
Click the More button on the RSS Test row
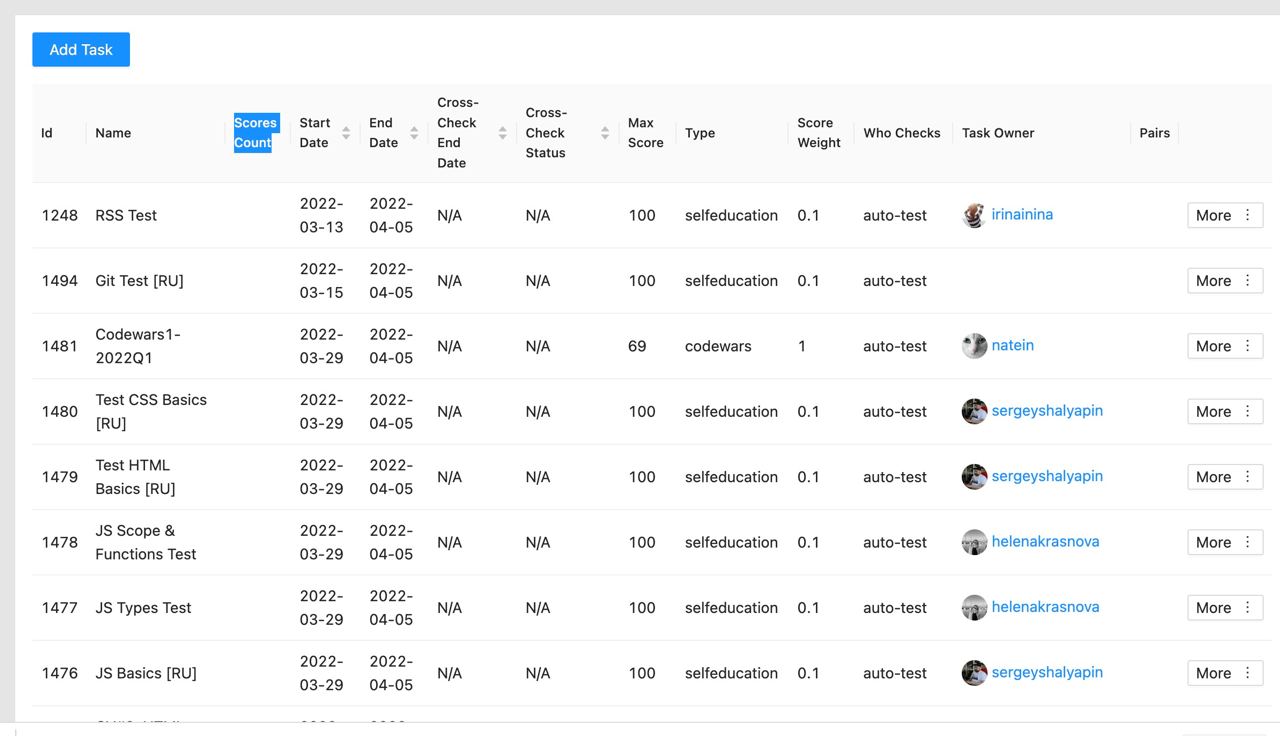click(1216, 215)
